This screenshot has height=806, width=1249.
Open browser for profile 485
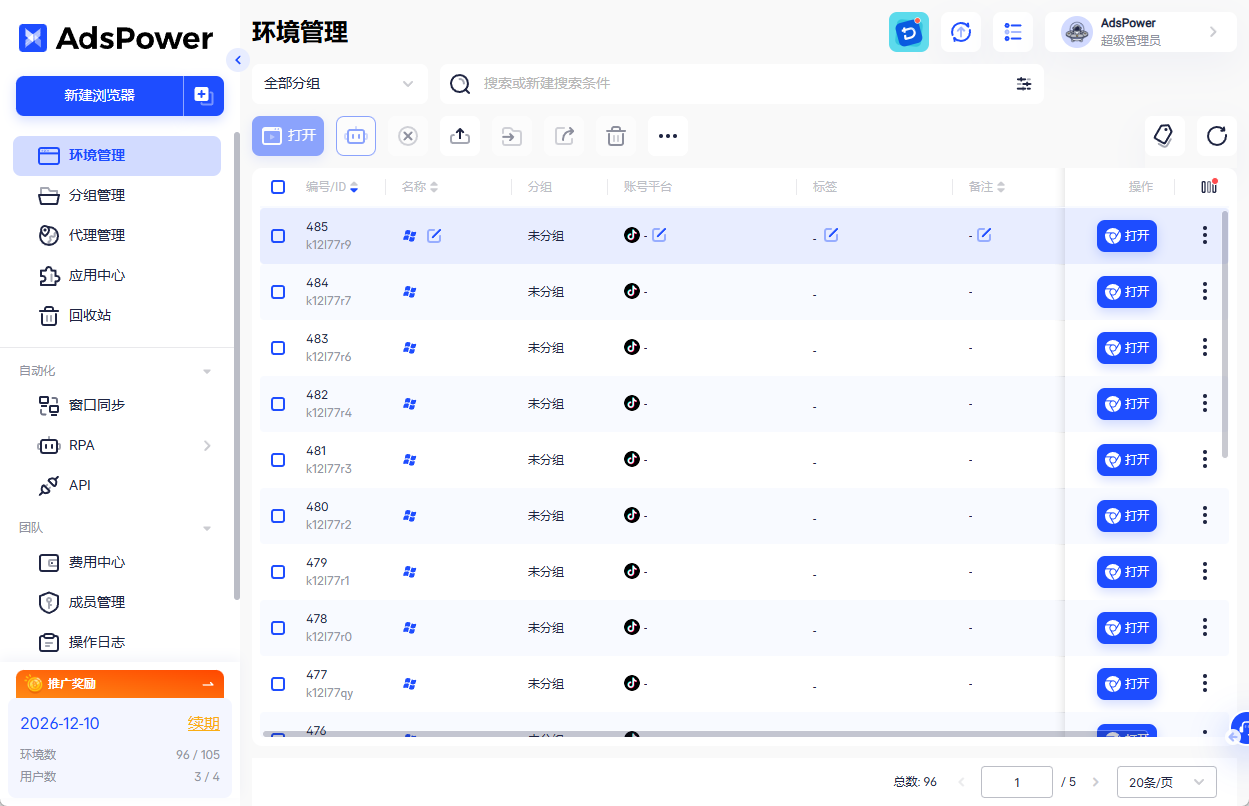coord(1126,236)
